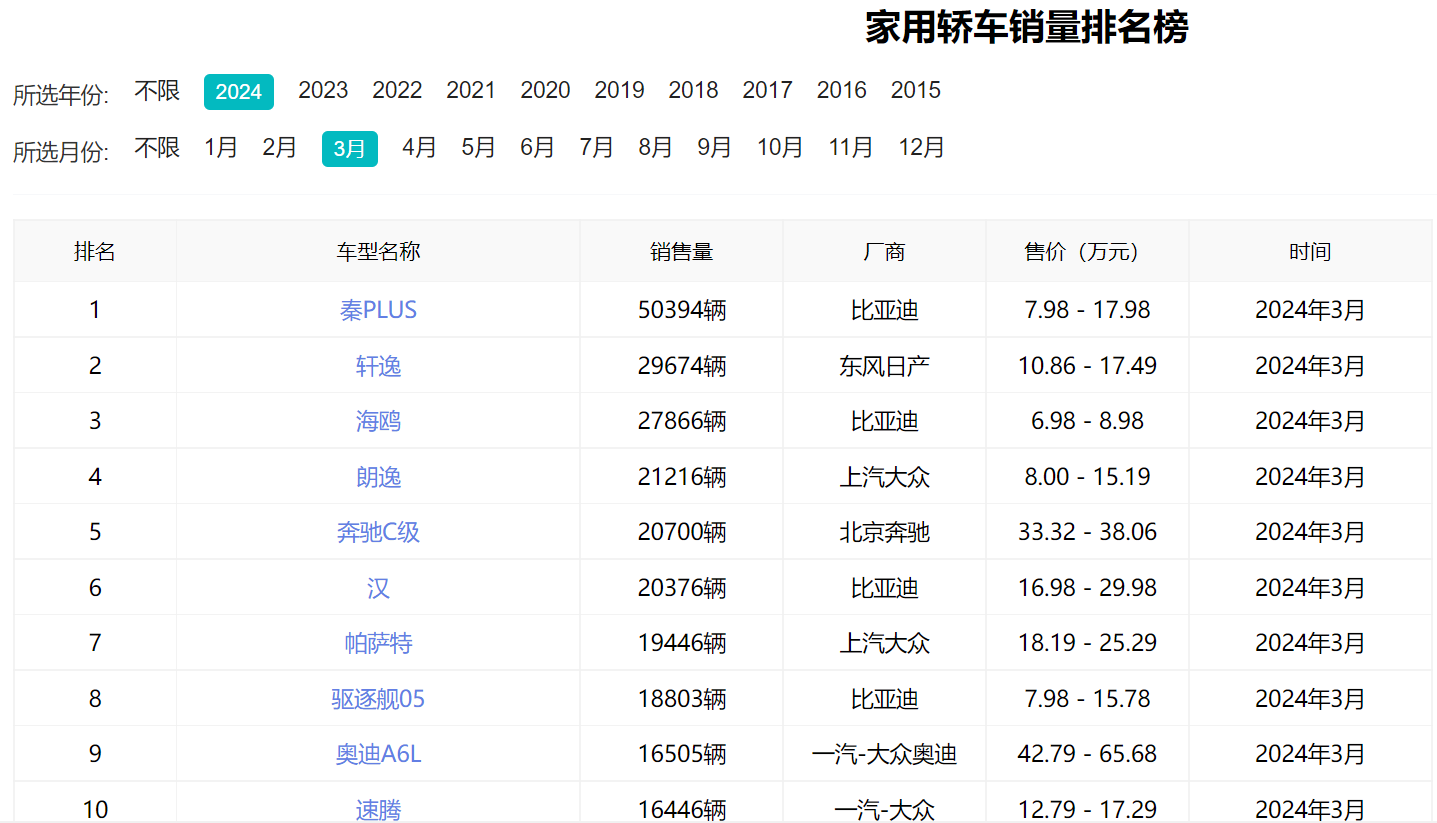Click the highlighted 2024 year button
The height and width of the screenshot is (823, 1437).
239,92
